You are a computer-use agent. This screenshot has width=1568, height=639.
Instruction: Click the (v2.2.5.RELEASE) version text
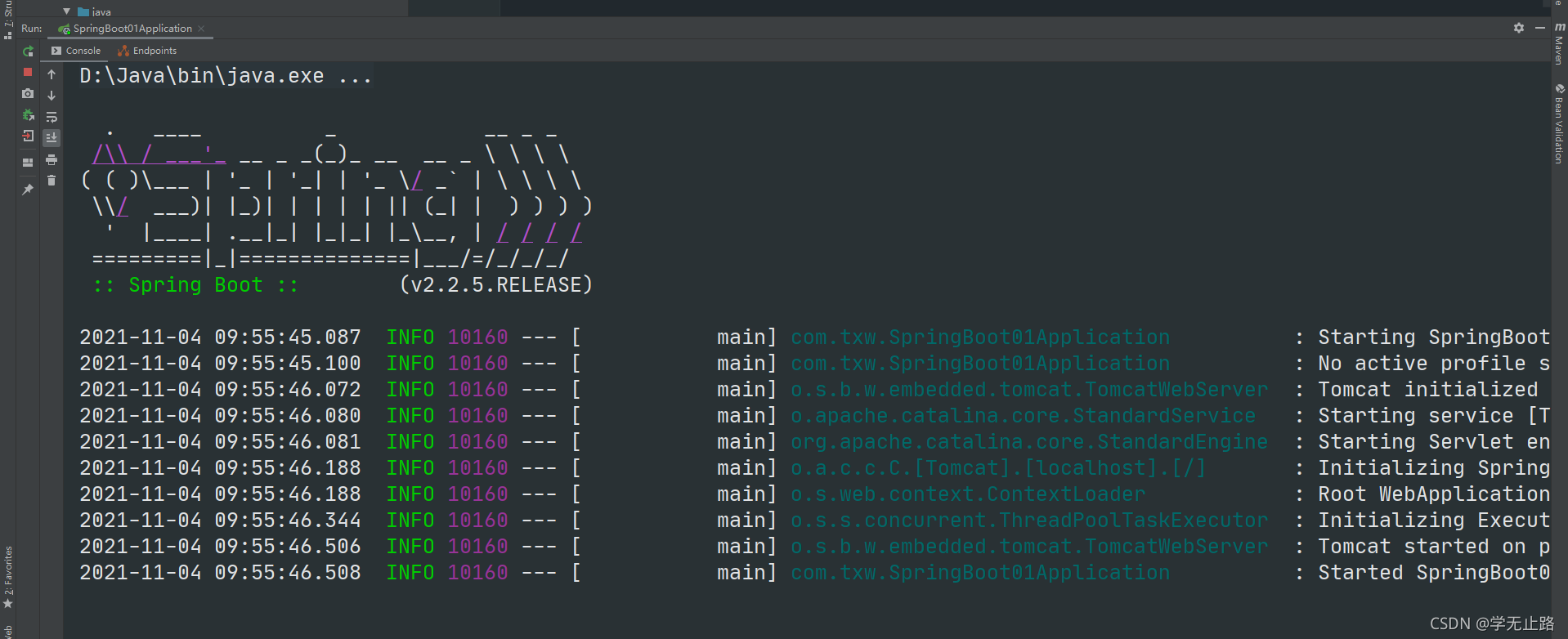(x=496, y=285)
